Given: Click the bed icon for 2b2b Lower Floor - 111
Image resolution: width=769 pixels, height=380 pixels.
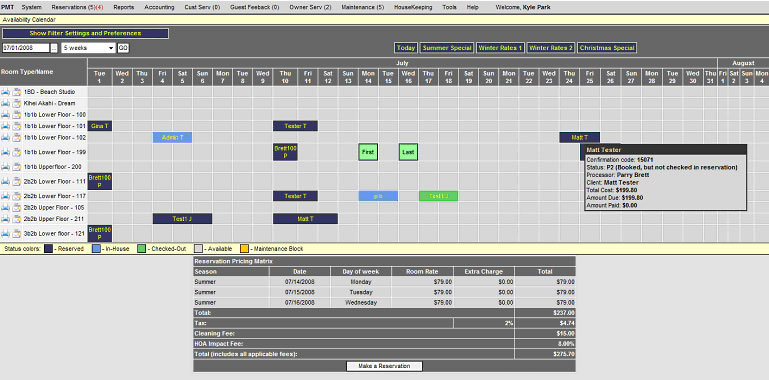Looking at the screenshot, I should coord(5,181).
